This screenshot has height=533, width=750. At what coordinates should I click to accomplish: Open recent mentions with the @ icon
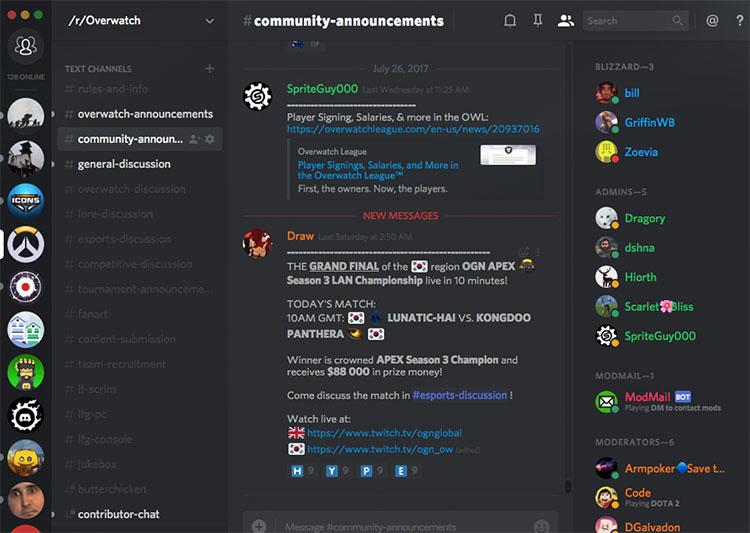coord(712,21)
